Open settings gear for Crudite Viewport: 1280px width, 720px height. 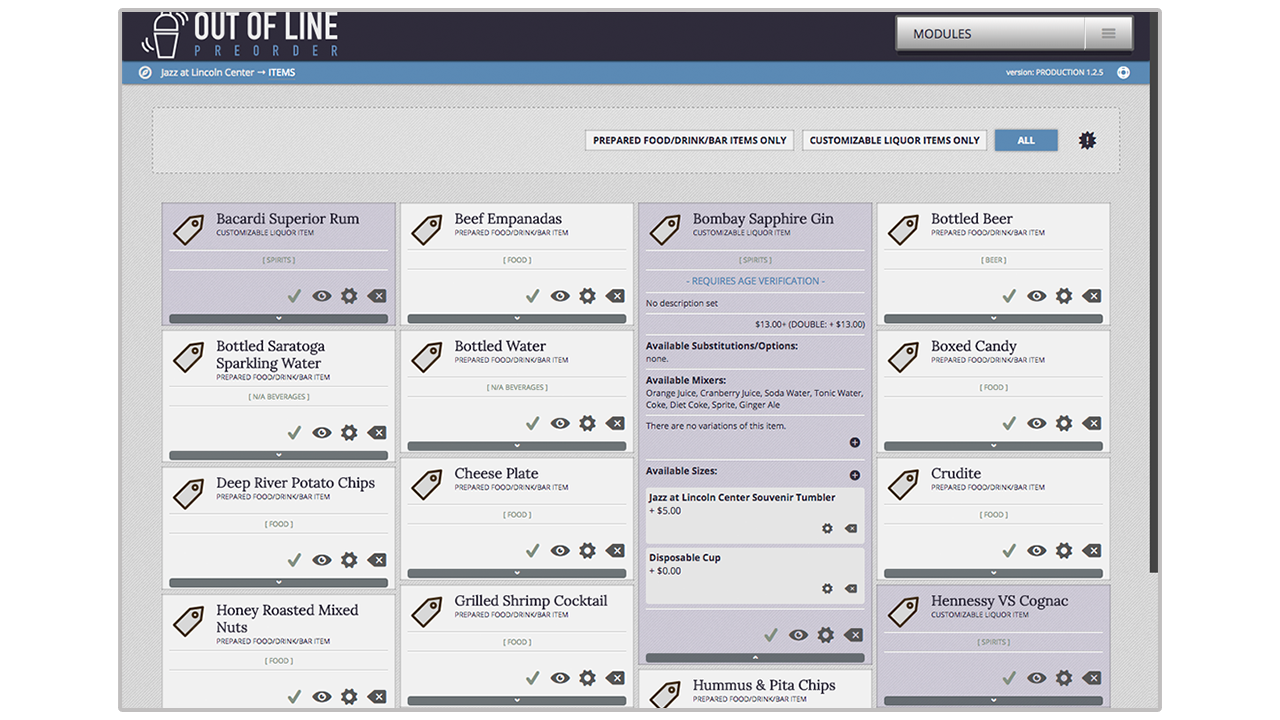[1064, 550]
